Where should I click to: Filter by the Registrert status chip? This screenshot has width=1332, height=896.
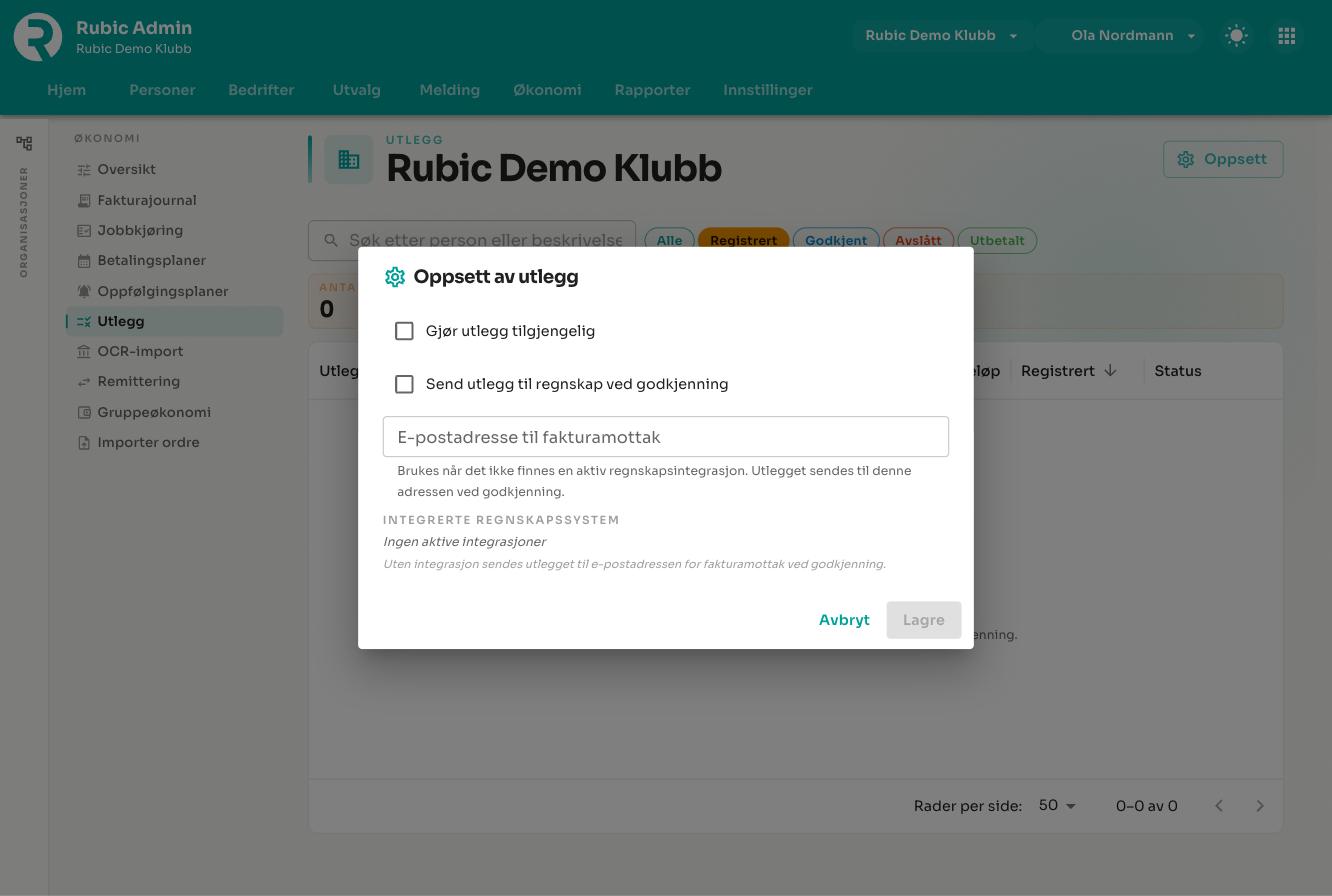[744, 240]
